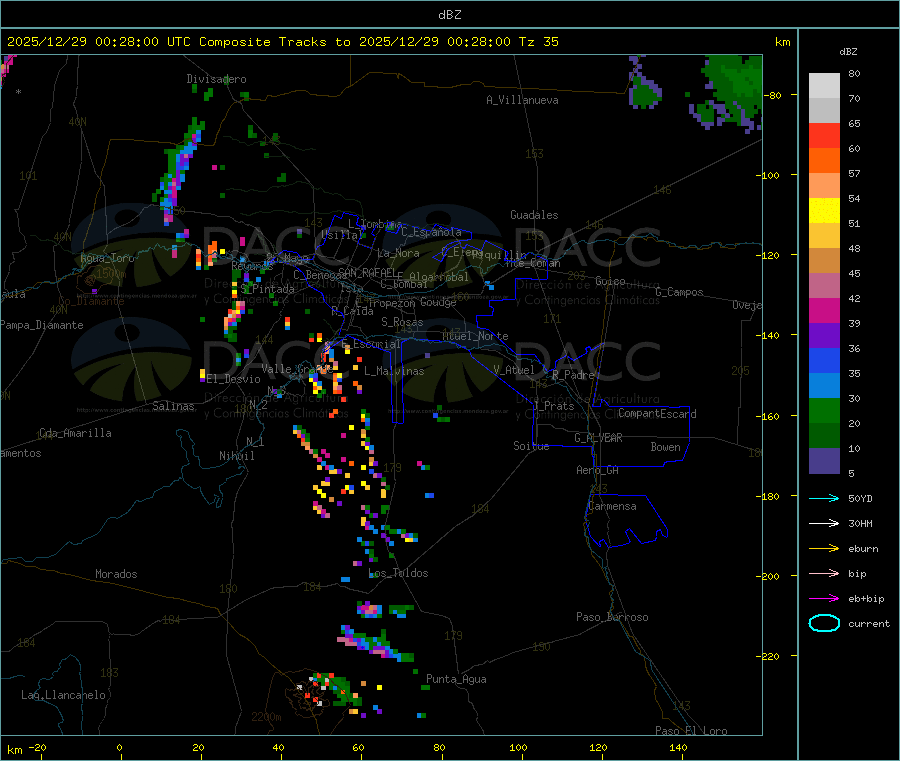Click the 51 dBZ yellow legend swatch
Image resolution: width=900 pixels, height=761 pixels.
click(824, 211)
